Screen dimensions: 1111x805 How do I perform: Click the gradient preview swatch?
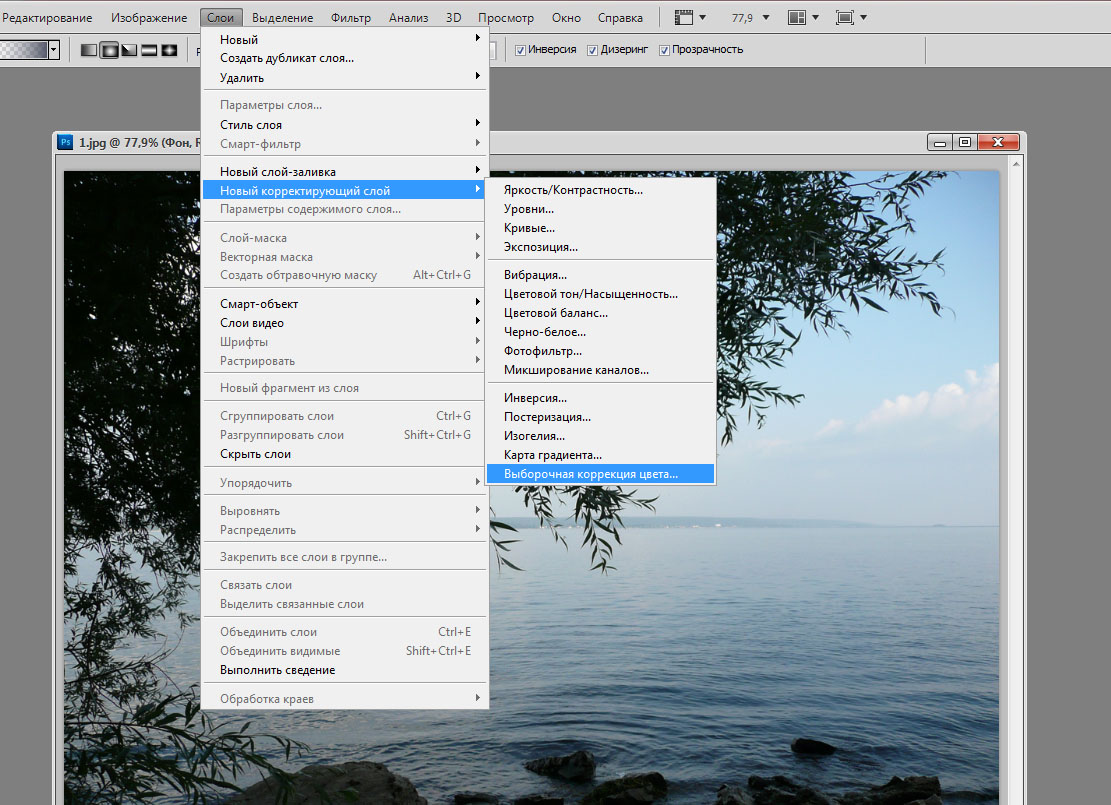pyautogui.click(x=23, y=50)
